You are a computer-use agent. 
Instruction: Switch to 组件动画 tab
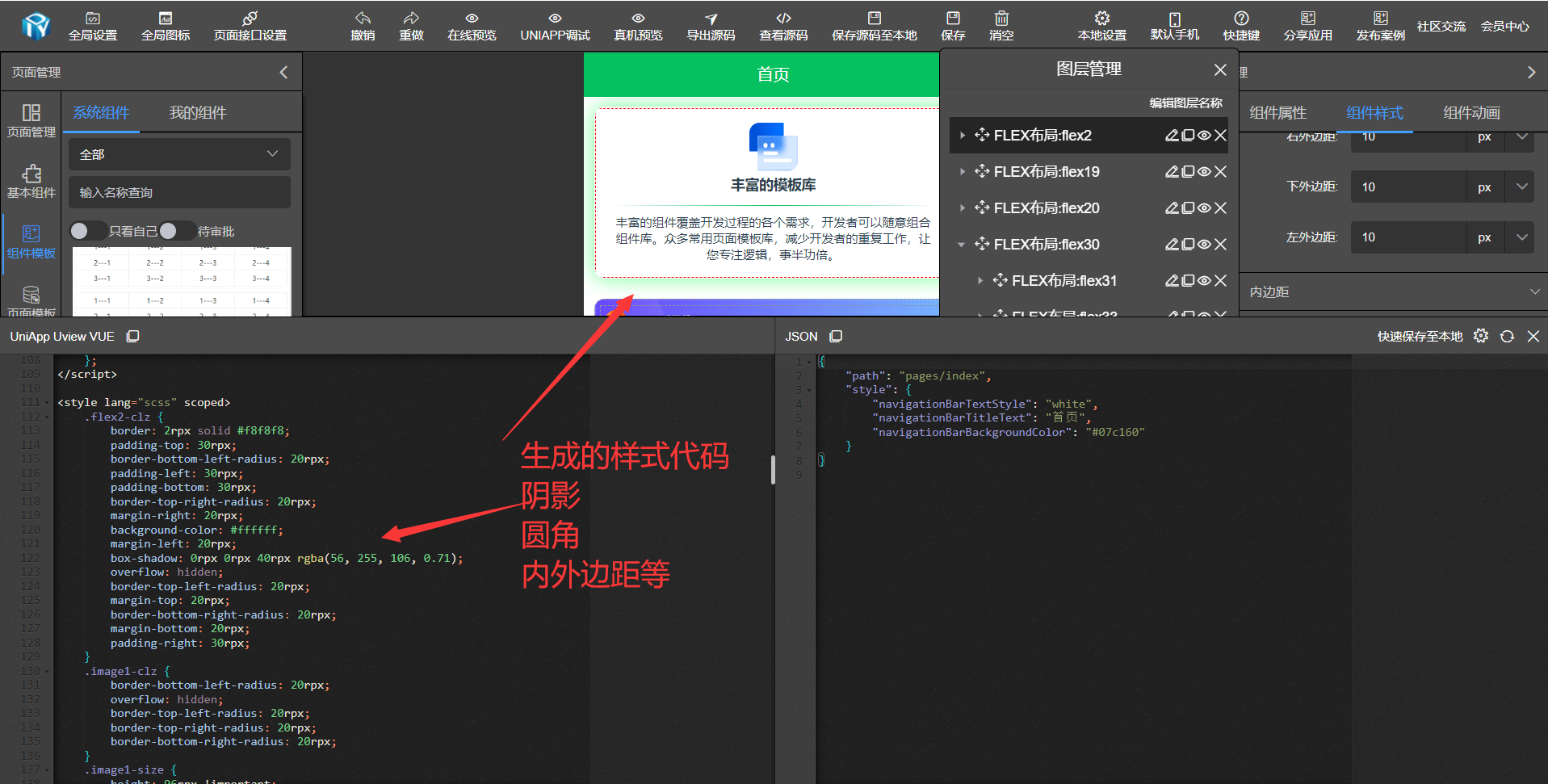click(1472, 113)
